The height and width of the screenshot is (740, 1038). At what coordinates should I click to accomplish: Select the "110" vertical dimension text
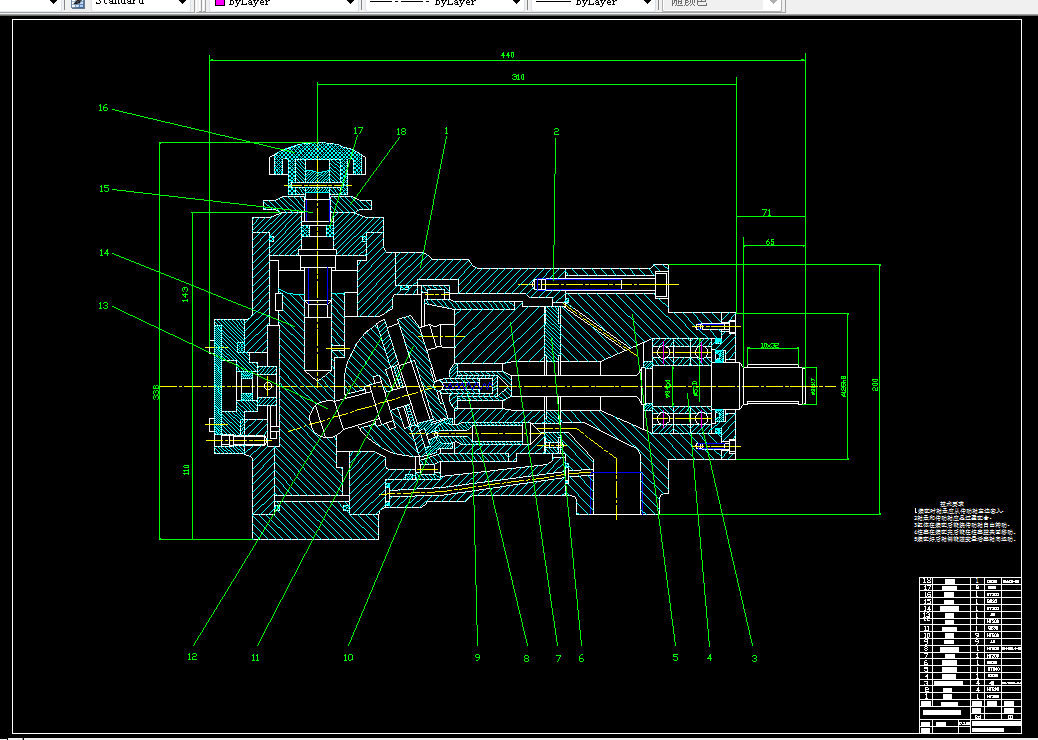click(x=186, y=469)
